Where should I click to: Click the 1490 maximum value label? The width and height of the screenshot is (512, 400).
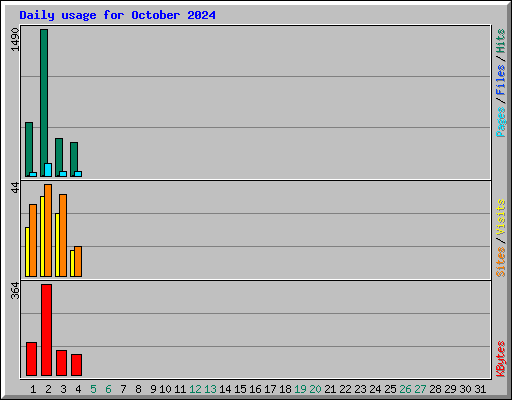15,39
